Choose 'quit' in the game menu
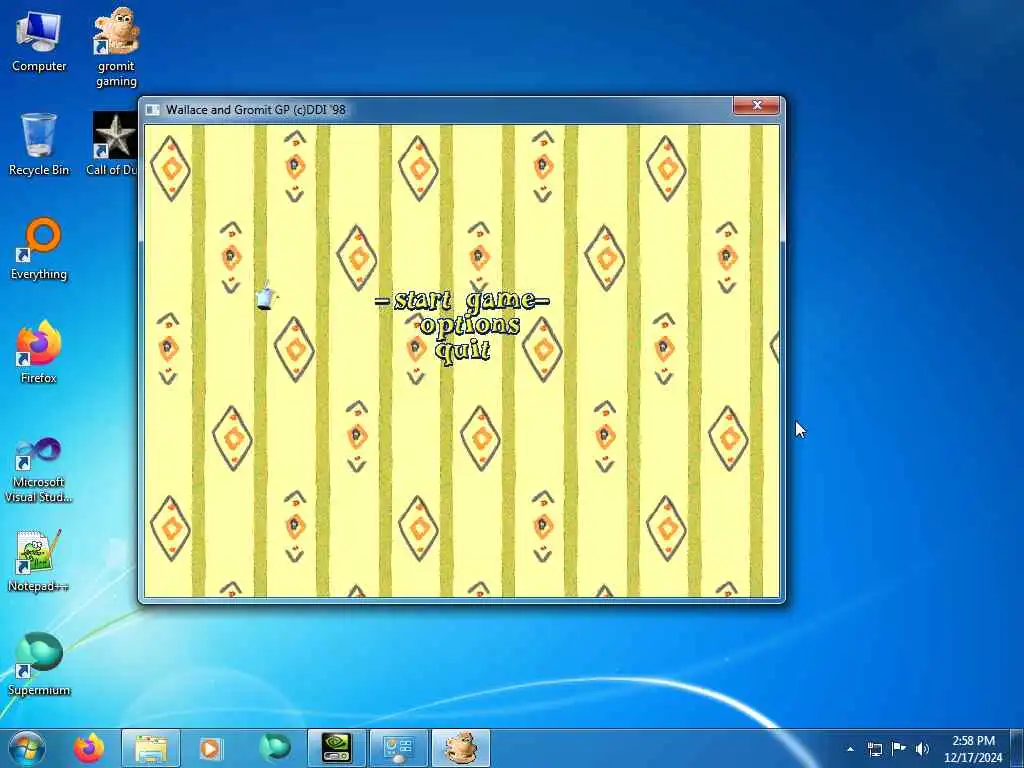The height and width of the screenshot is (768, 1024). [463, 350]
